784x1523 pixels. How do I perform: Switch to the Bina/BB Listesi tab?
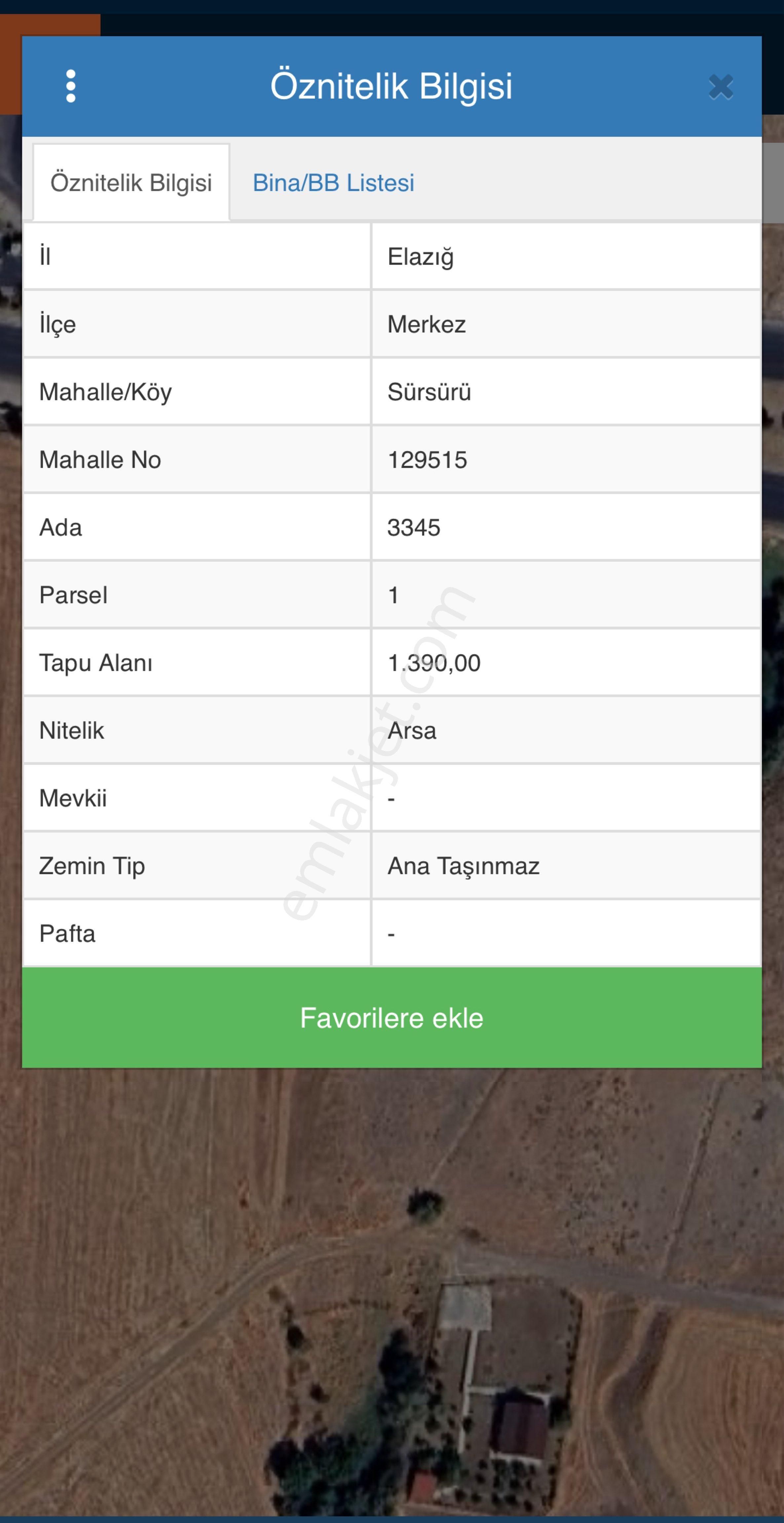click(x=333, y=183)
